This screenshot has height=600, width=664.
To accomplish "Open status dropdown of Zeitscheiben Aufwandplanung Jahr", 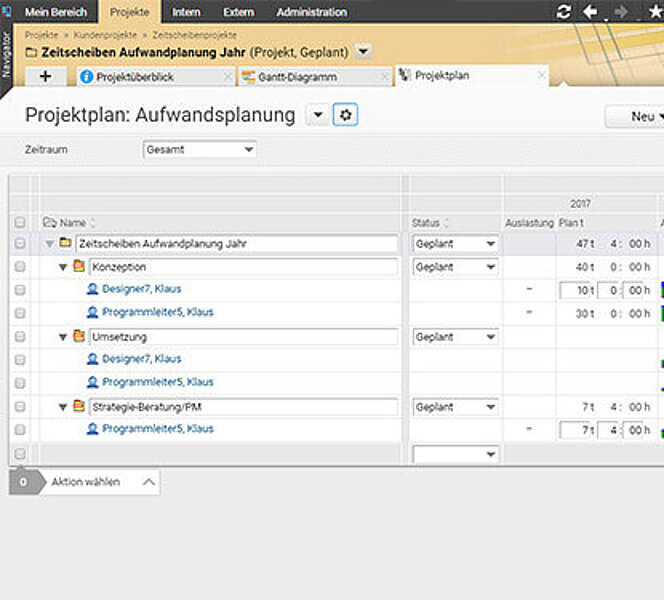I will coord(455,244).
